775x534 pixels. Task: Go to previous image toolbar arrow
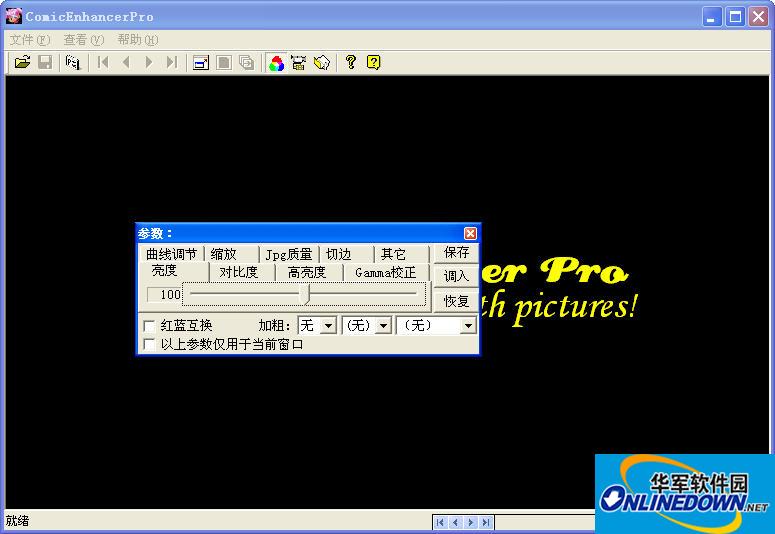(x=126, y=62)
